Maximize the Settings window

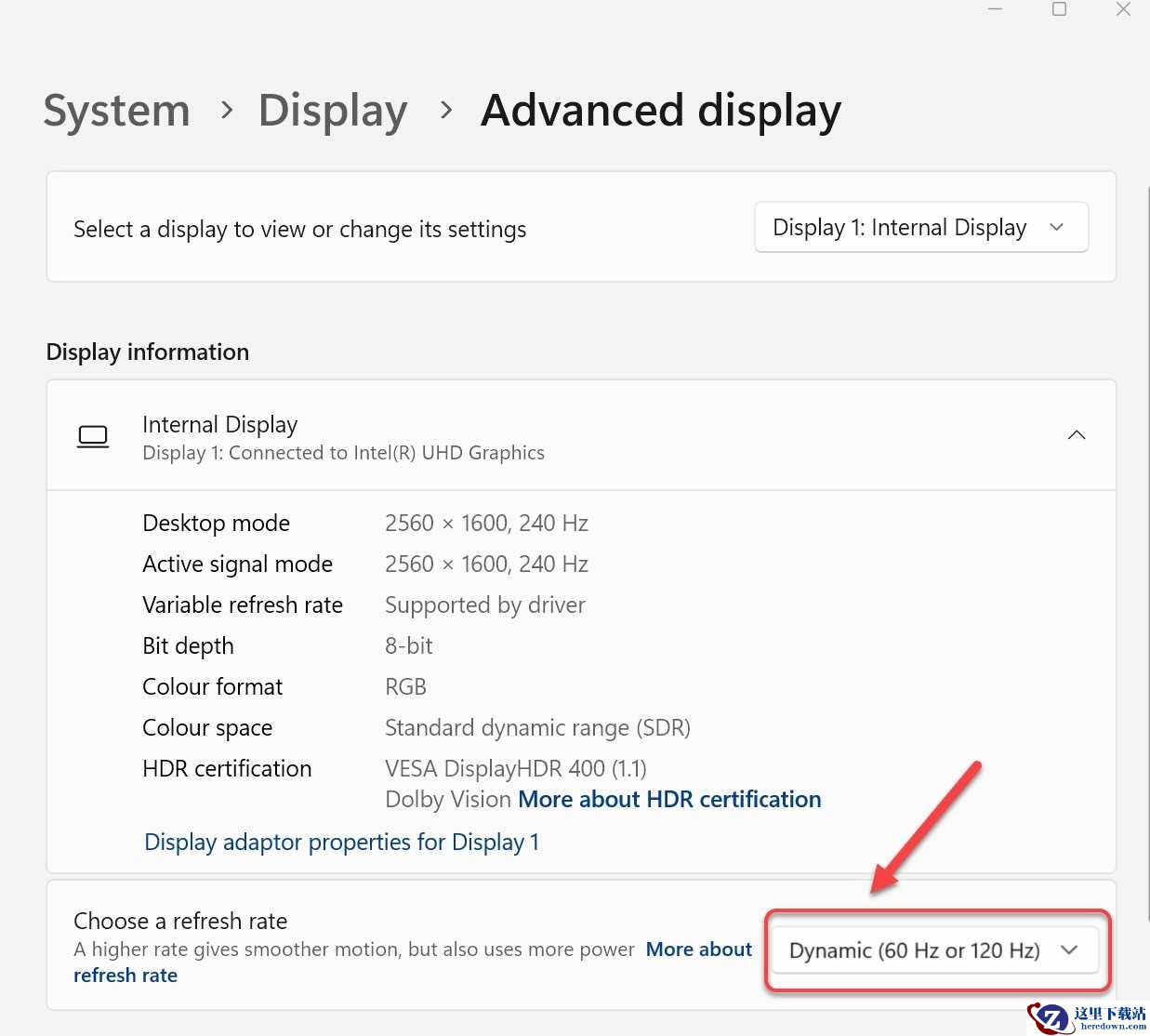pos(1059,9)
